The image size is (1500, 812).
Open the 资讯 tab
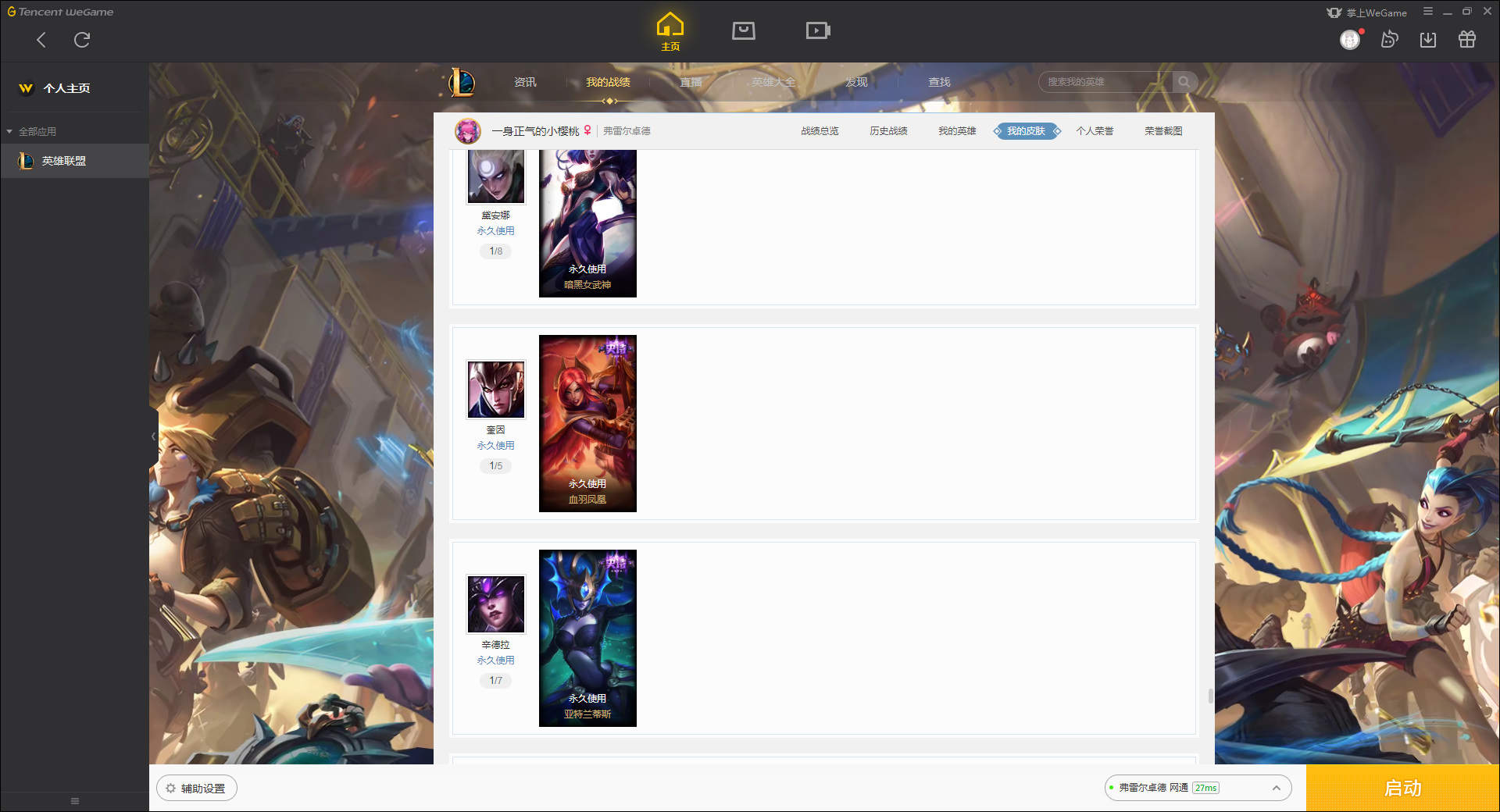pos(525,82)
